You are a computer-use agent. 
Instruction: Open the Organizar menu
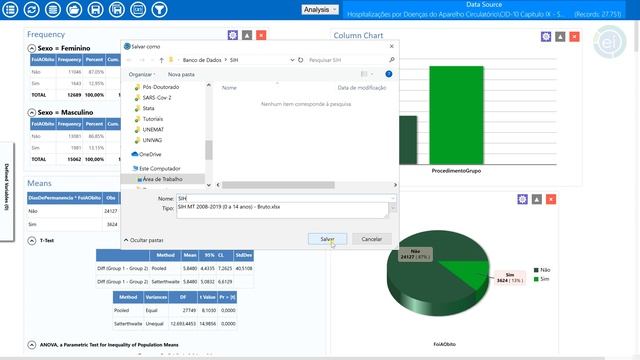142,74
